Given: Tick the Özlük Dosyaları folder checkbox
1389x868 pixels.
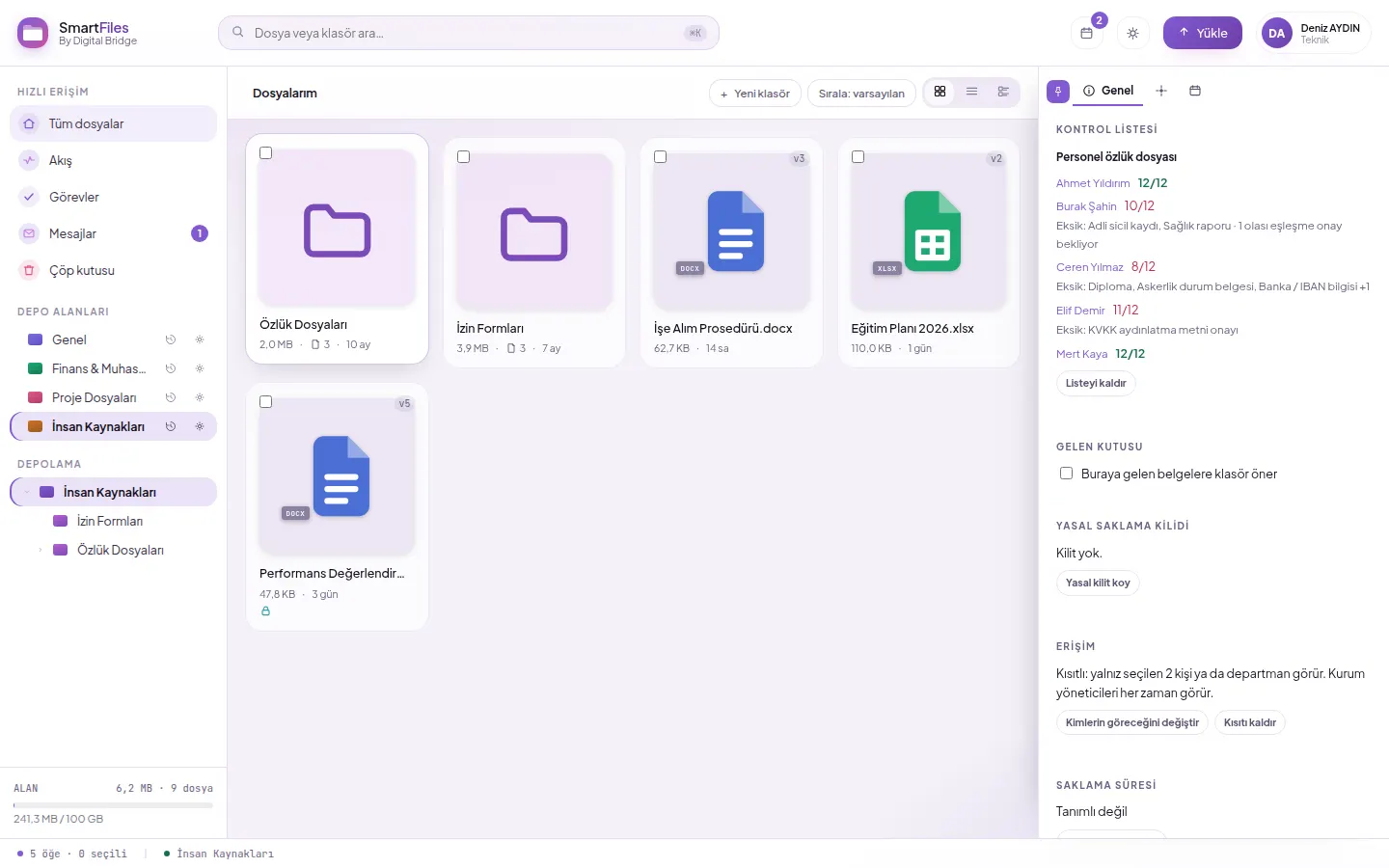Looking at the screenshot, I should (x=266, y=153).
